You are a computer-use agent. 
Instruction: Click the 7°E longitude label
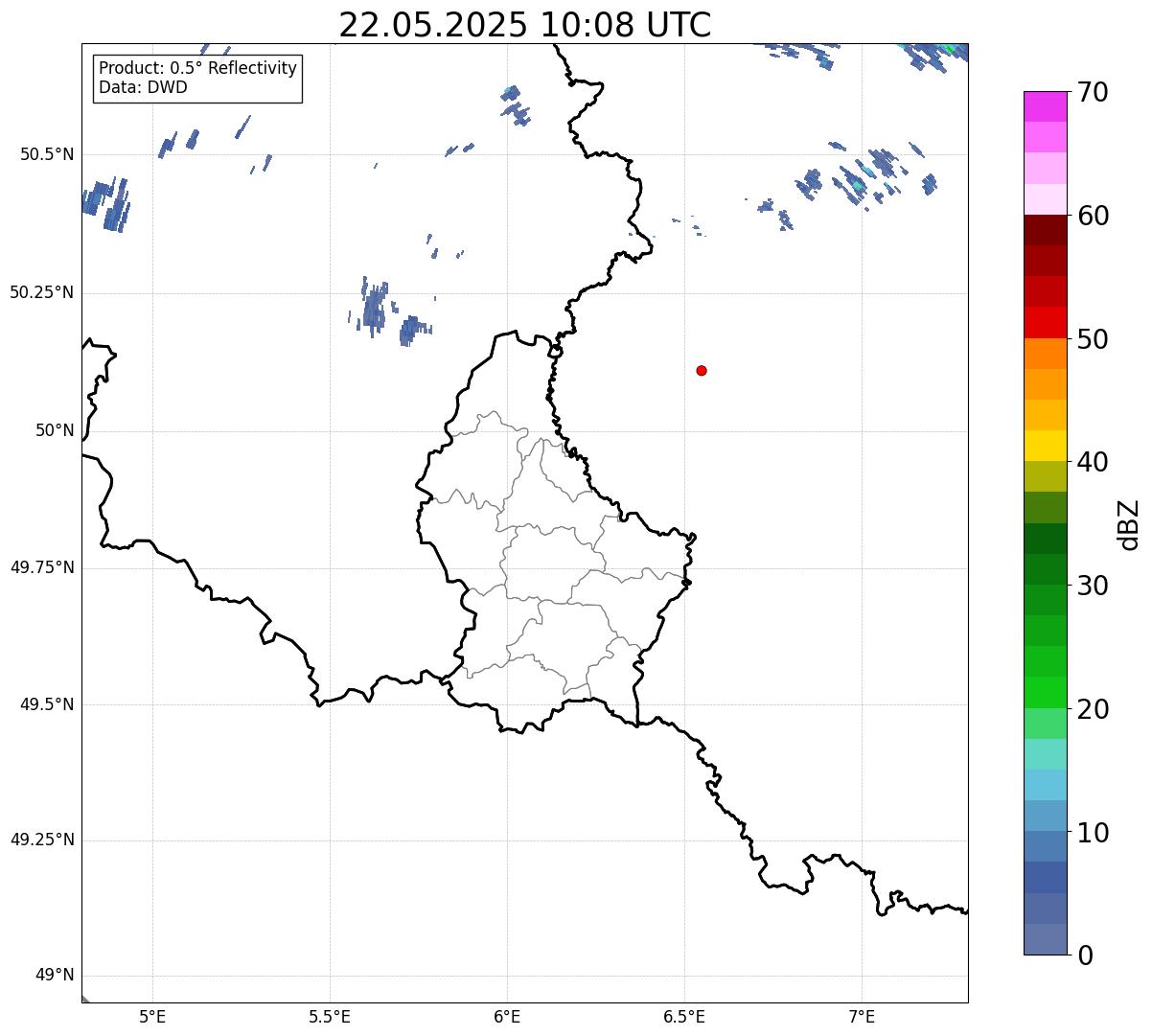[x=862, y=1016]
